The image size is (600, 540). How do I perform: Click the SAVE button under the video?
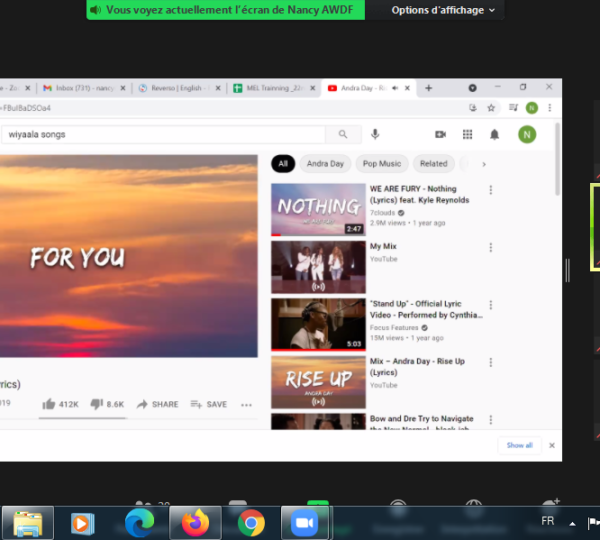209,404
